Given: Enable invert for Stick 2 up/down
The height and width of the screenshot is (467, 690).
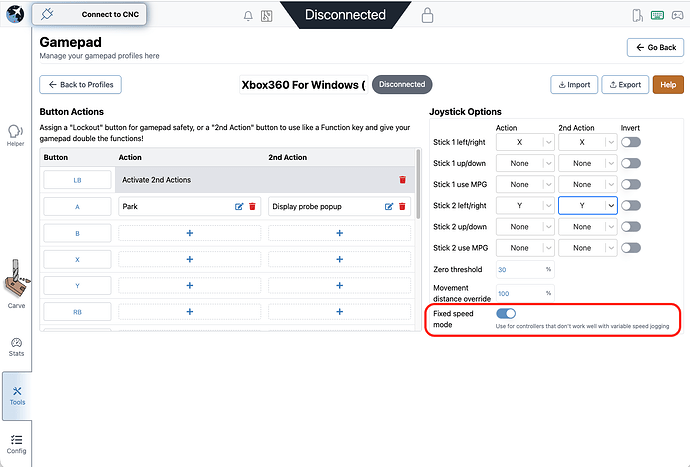Looking at the screenshot, I should pos(630,226).
